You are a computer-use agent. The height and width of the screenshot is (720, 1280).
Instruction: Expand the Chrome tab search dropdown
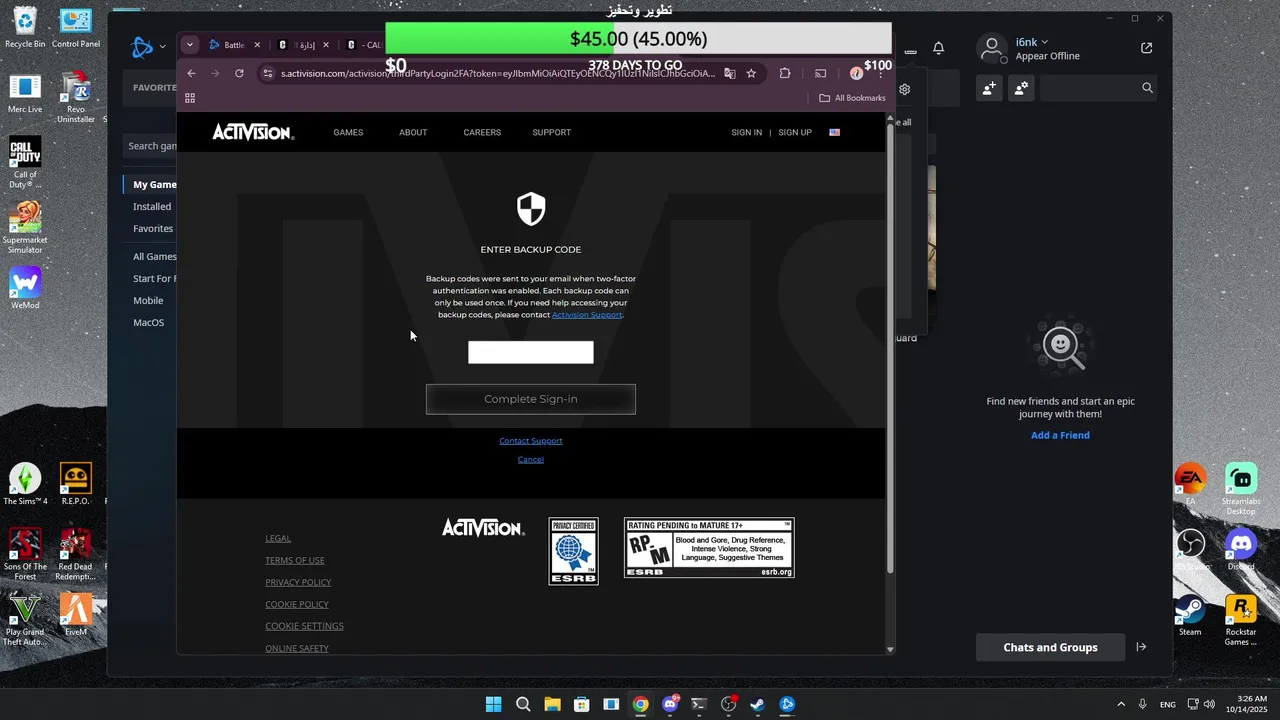click(189, 45)
